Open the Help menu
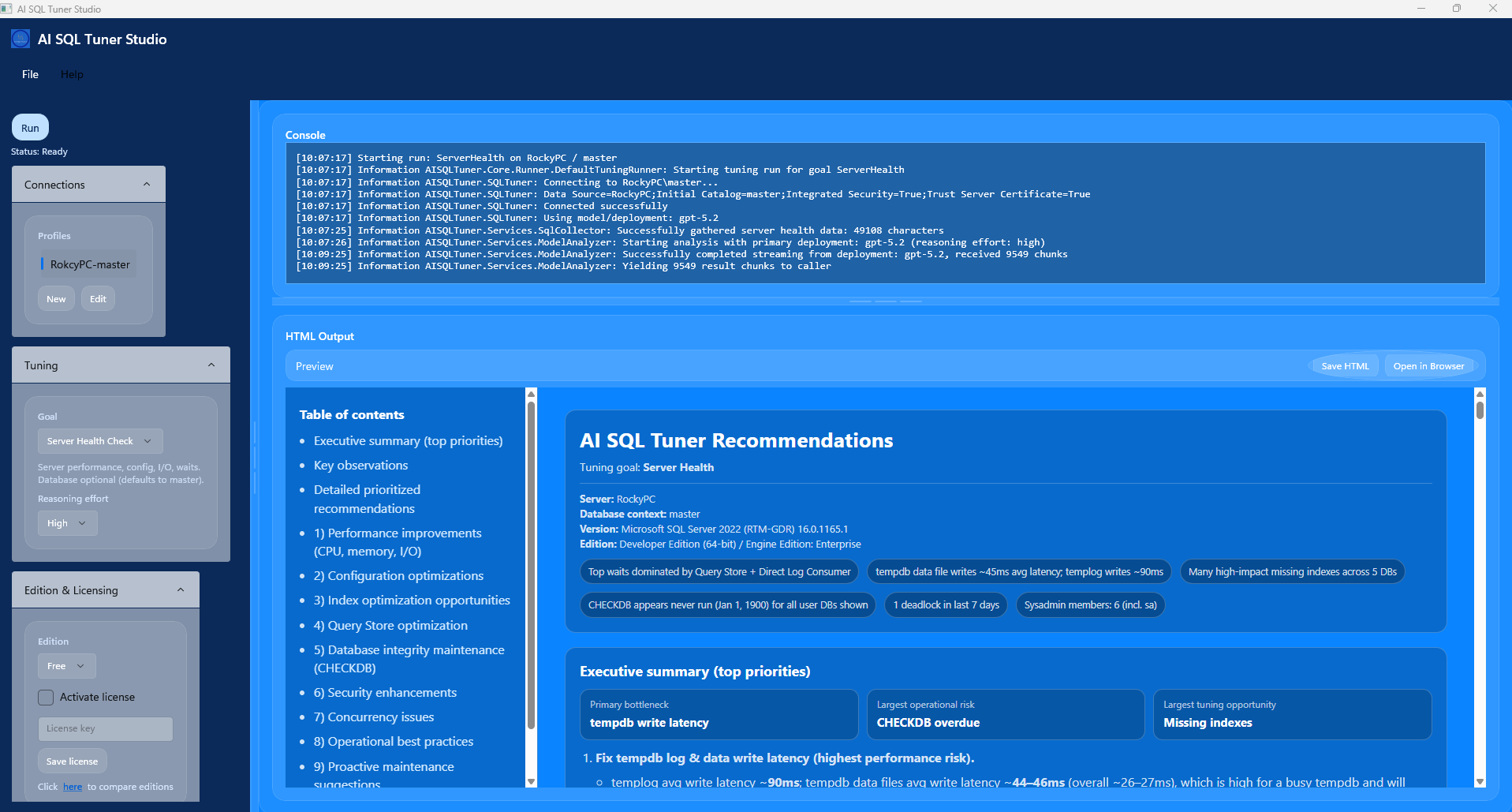The width and height of the screenshot is (1512, 812). pos(72,74)
